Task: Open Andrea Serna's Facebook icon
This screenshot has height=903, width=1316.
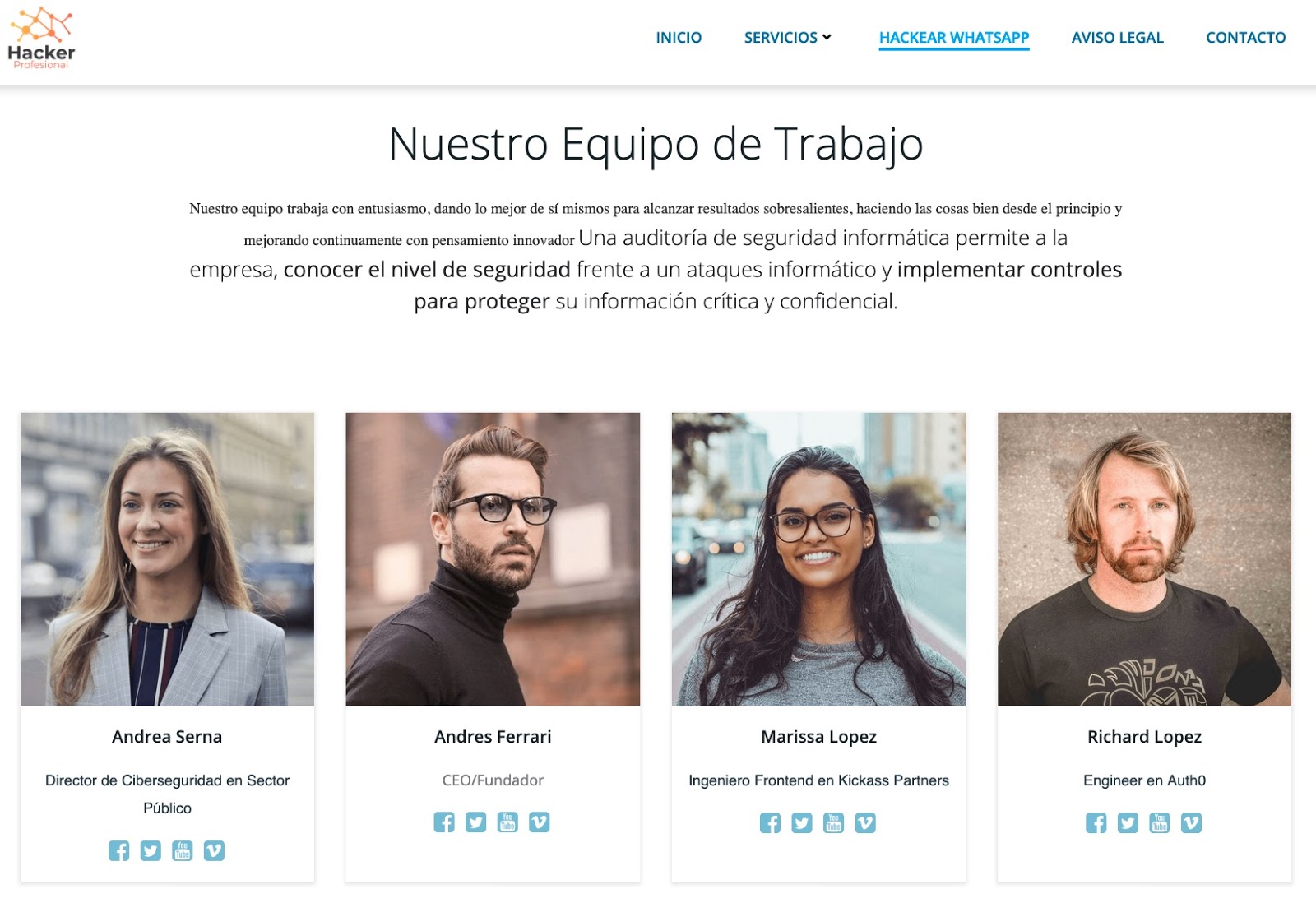Action: pyautogui.click(x=118, y=850)
